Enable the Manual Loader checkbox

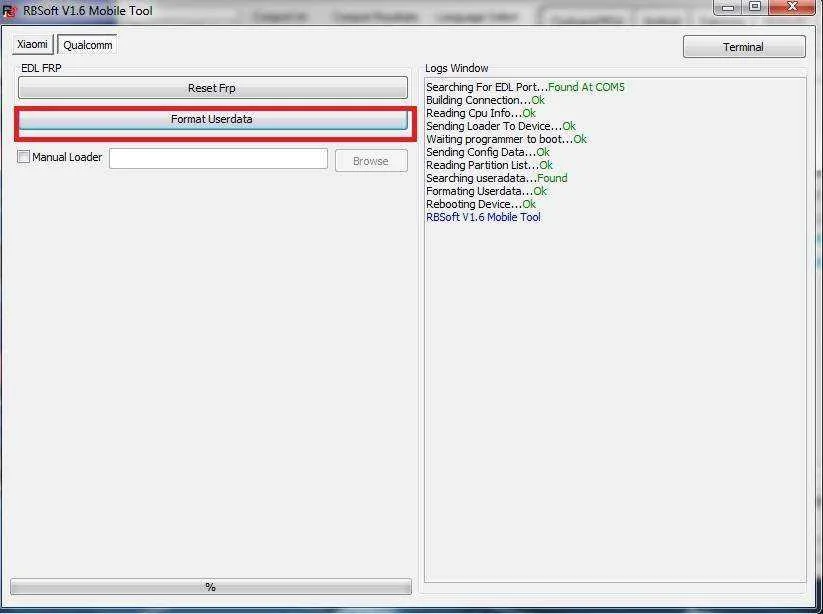coord(24,156)
